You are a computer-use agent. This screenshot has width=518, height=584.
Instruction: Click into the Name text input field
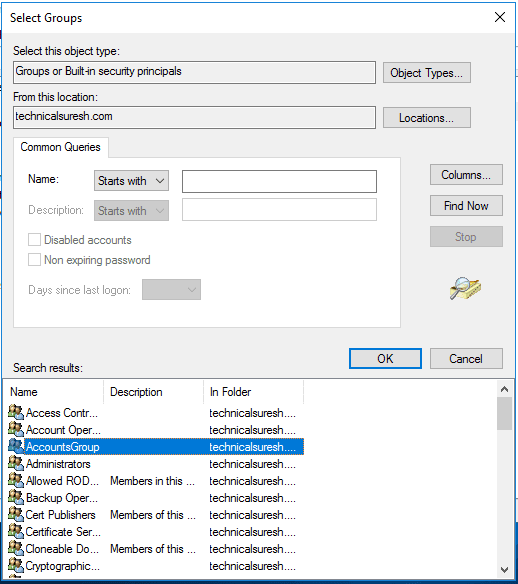point(279,181)
